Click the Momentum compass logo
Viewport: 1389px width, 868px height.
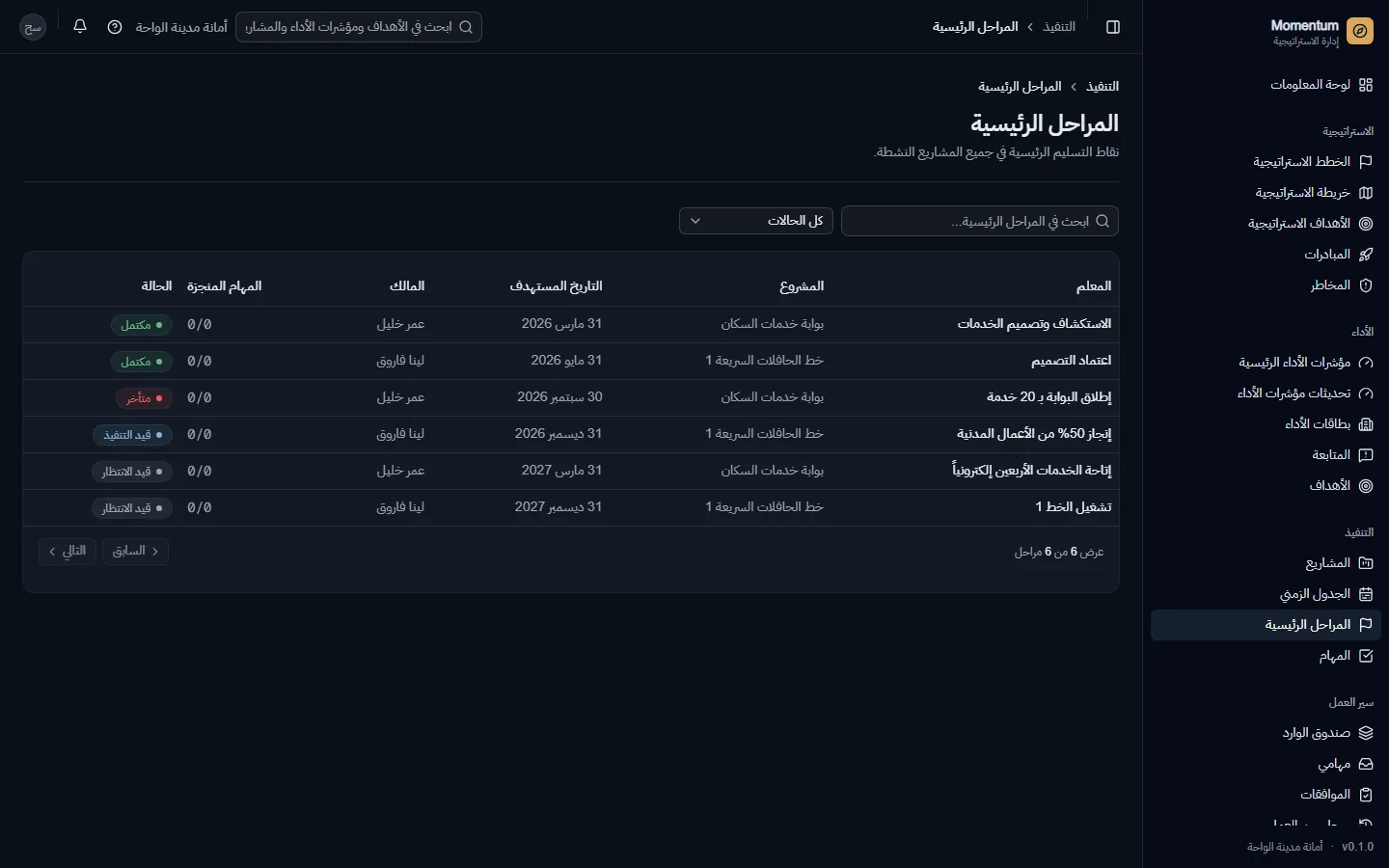point(1360,31)
